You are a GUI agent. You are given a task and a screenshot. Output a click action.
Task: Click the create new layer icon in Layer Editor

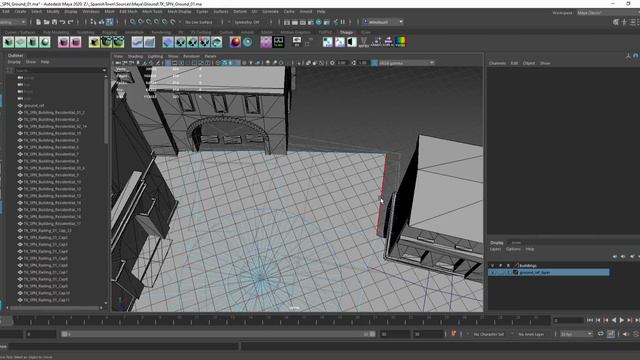point(632,256)
